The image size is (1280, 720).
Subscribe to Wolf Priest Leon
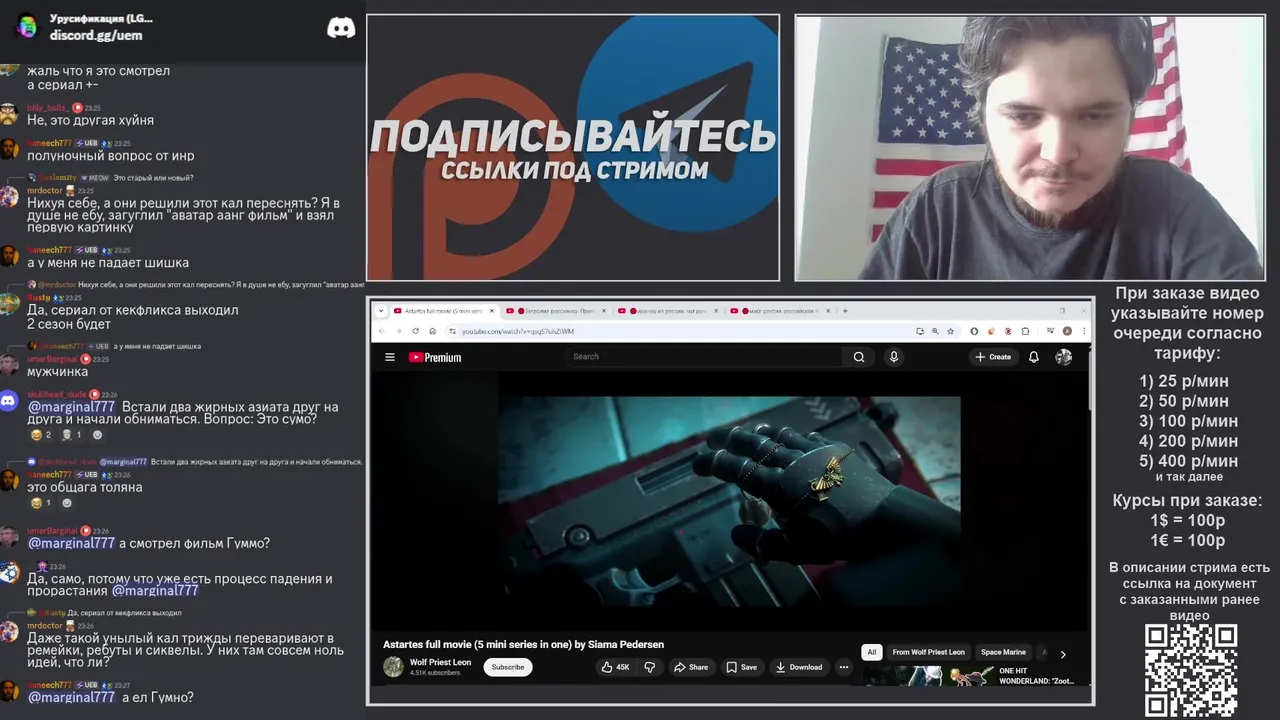point(507,667)
